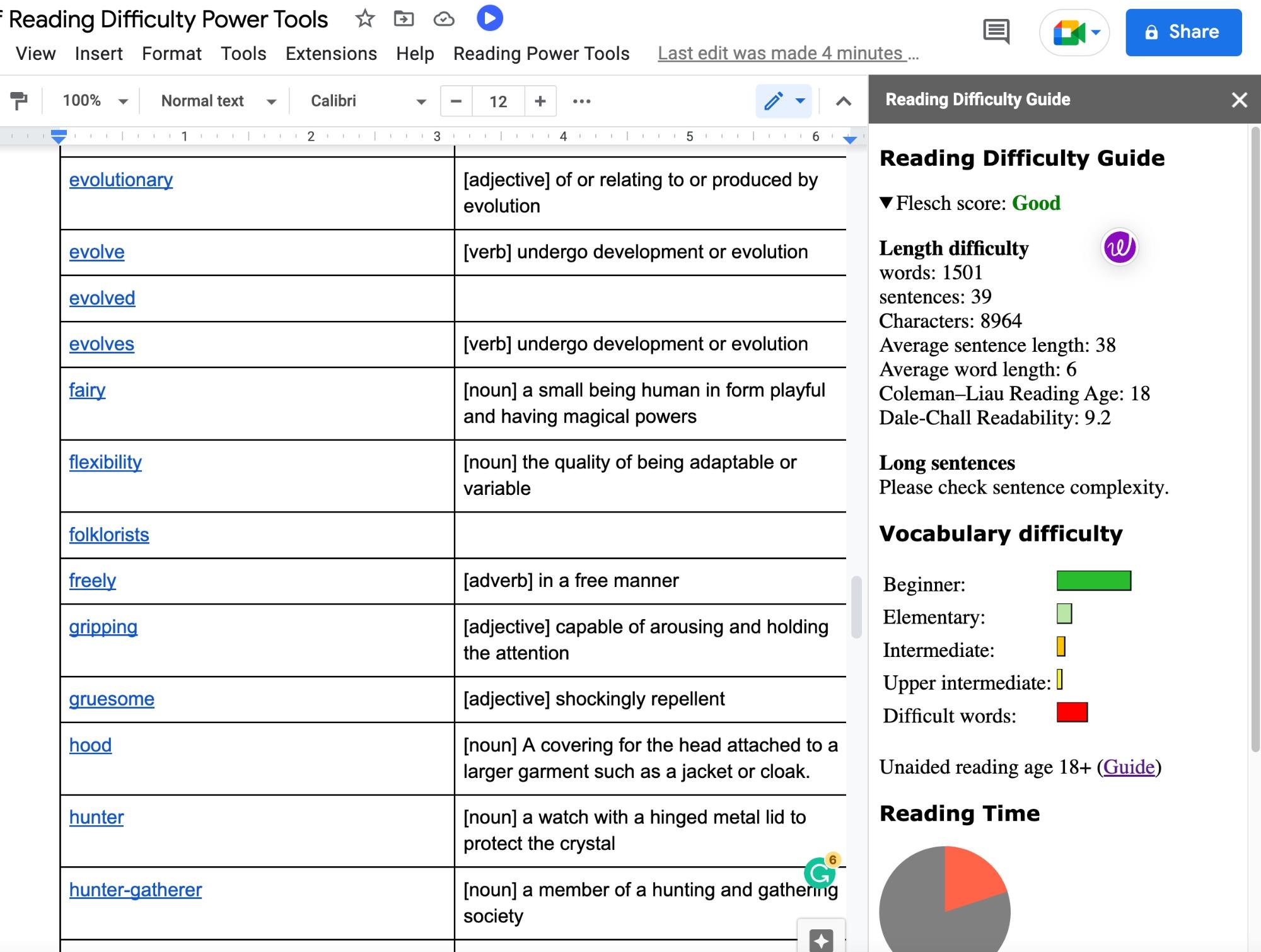Click the font size 12 field
Image resolution: width=1261 pixels, height=952 pixels.
[498, 101]
